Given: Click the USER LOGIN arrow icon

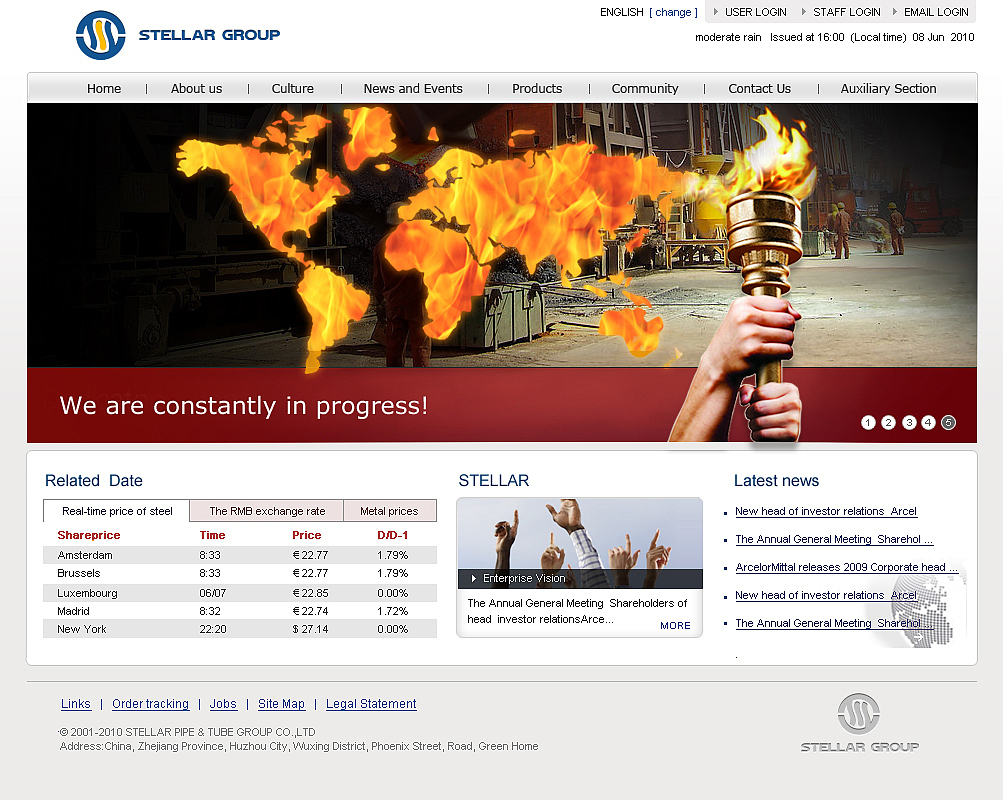Looking at the screenshot, I should pos(716,12).
